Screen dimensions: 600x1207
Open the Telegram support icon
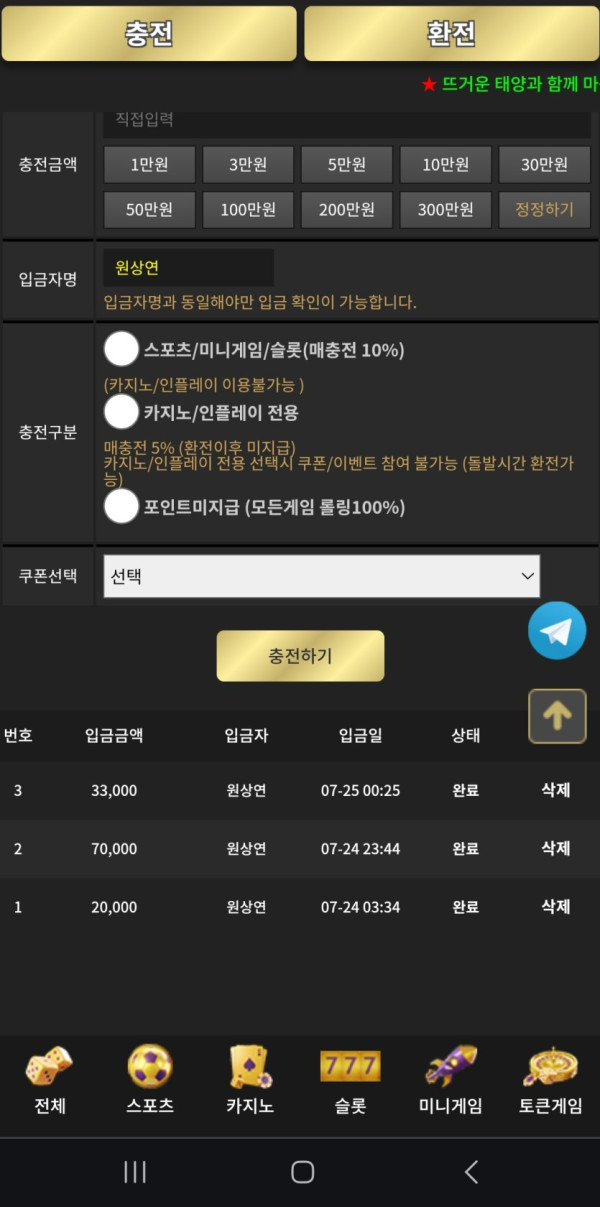coord(557,630)
